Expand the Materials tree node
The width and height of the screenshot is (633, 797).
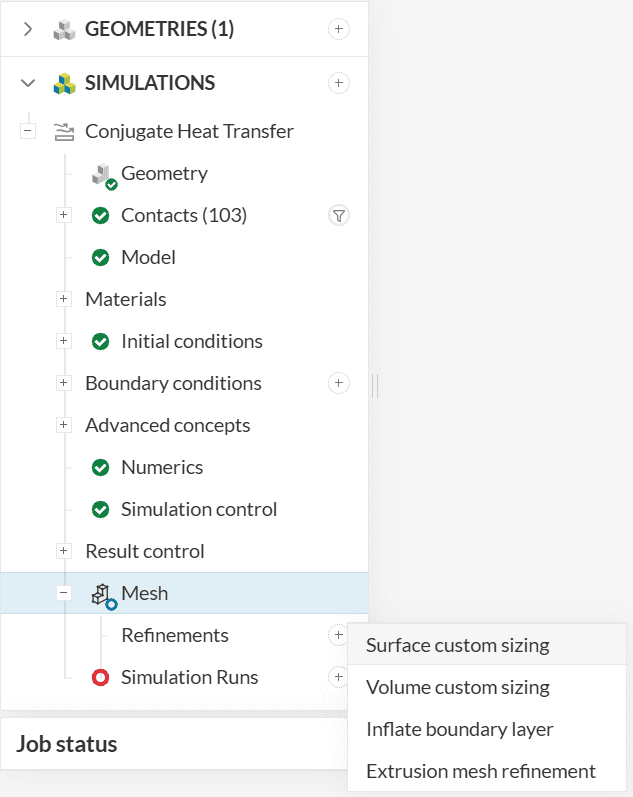tap(64, 299)
